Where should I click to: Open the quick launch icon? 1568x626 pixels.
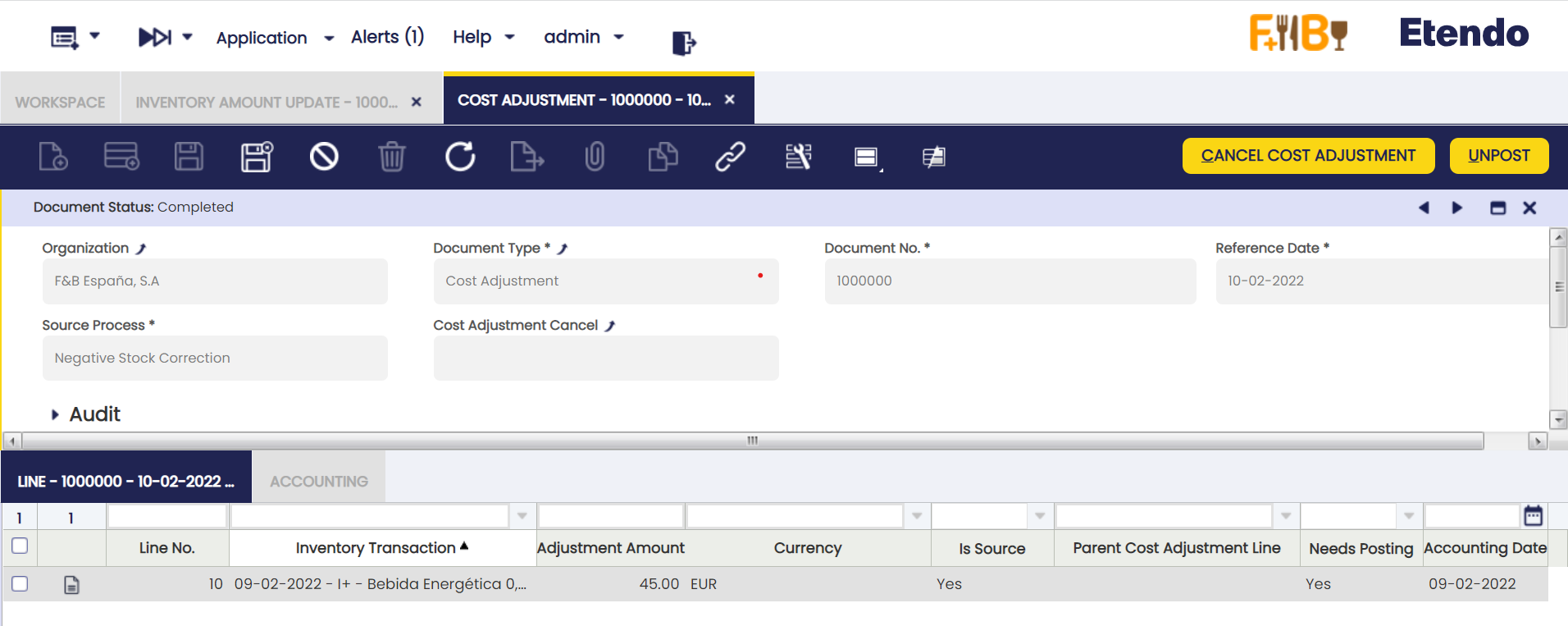click(155, 37)
